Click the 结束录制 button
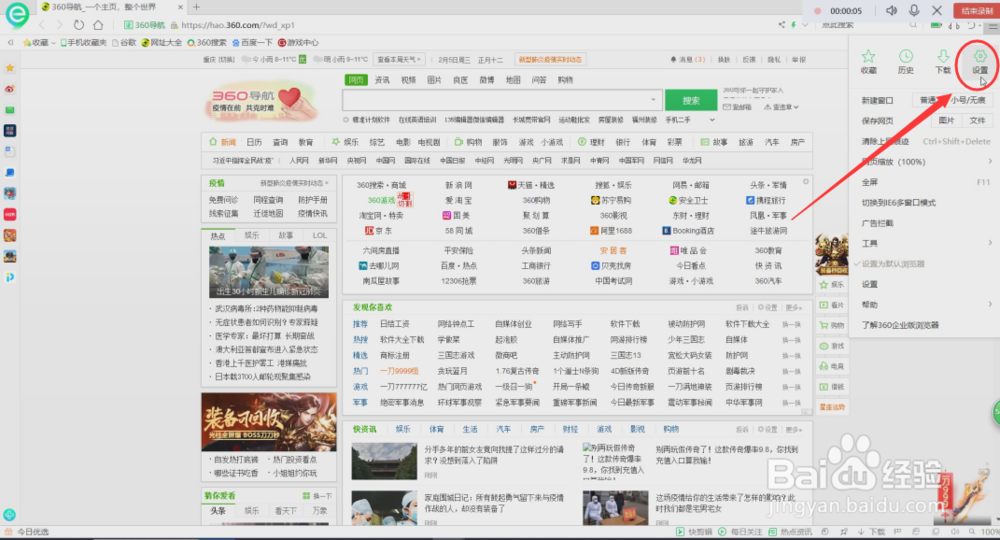Image resolution: width=1000 pixels, height=540 pixels. coord(976,10)
